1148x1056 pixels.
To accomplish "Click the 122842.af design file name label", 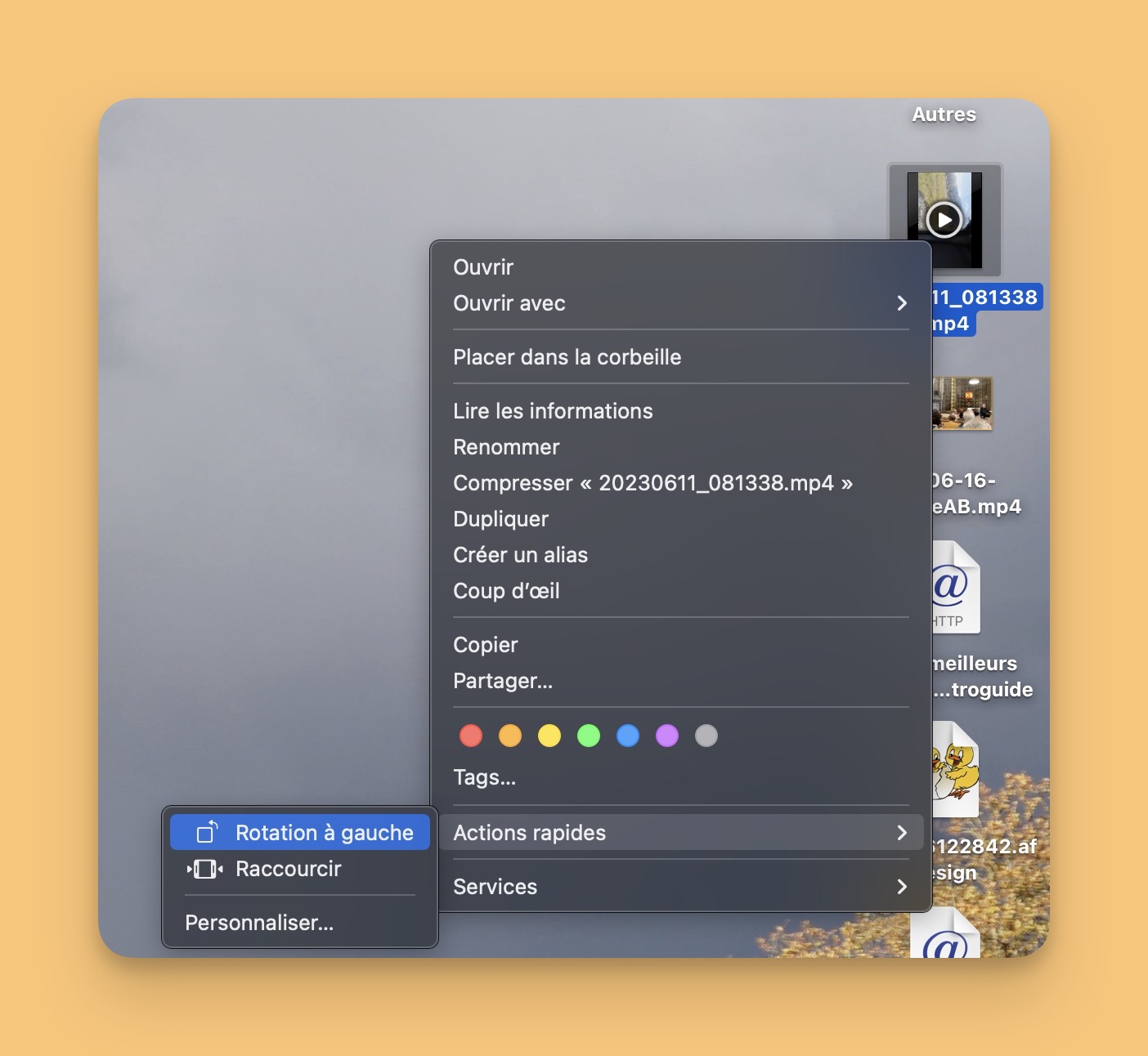I will pyautogui.click(x=984, y=859).
